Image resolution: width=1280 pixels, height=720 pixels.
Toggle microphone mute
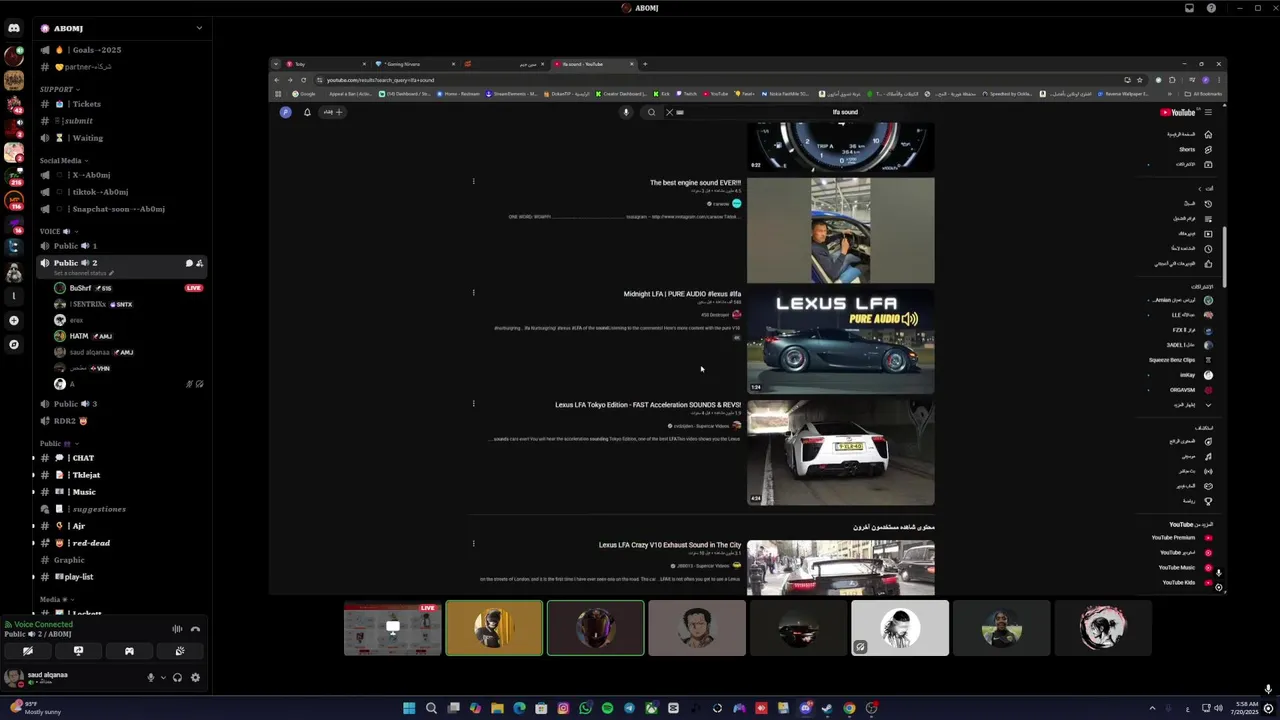[x=151, y=677]
